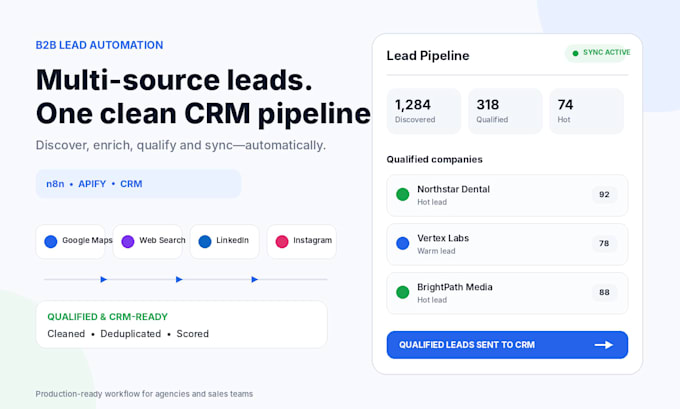680x409 pixels.
Task: Select the LinkedIn source chip
Action: click(x=225, y=242)
